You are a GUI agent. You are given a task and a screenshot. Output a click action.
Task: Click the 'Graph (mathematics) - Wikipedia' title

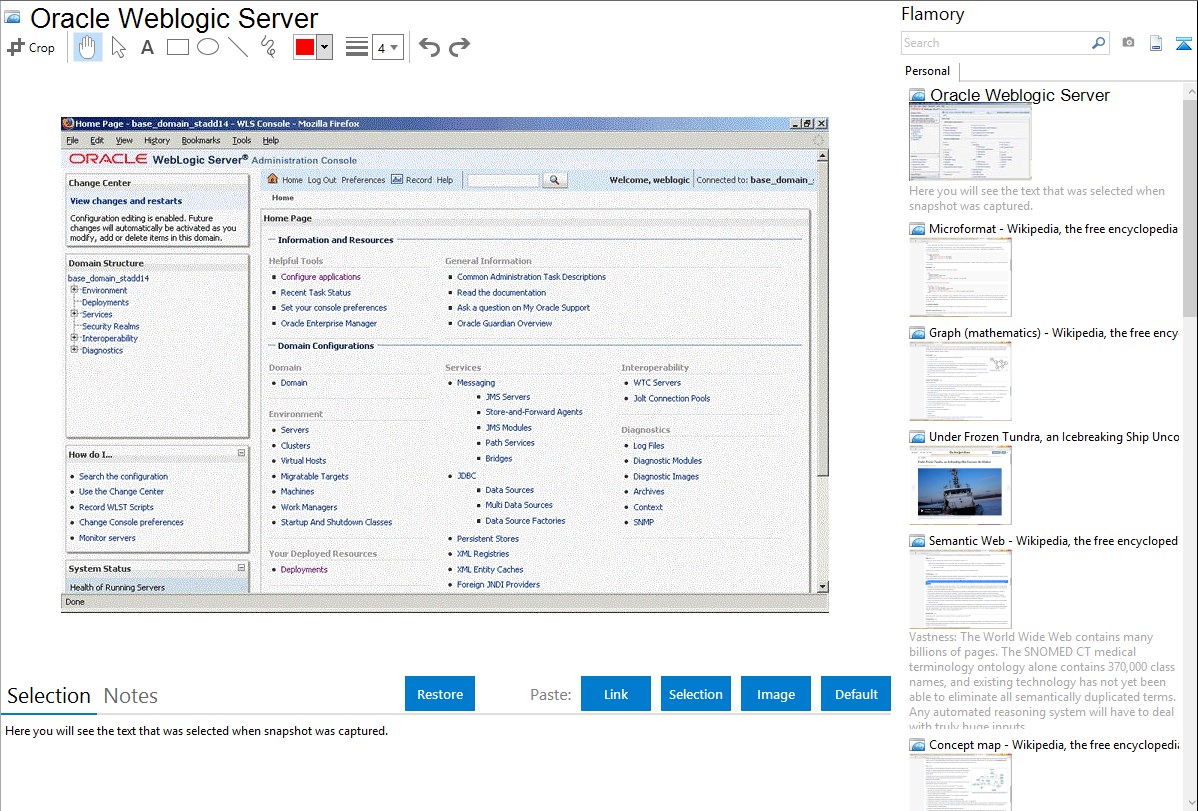pyautogui.click(x=1053, y=333)
